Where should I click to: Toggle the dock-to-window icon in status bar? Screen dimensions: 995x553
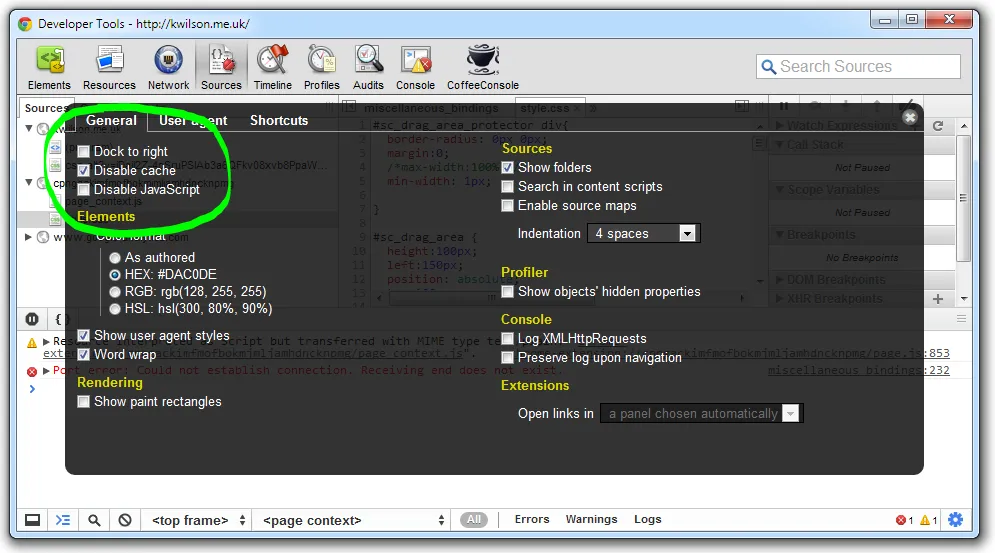[x=32, y=521]
